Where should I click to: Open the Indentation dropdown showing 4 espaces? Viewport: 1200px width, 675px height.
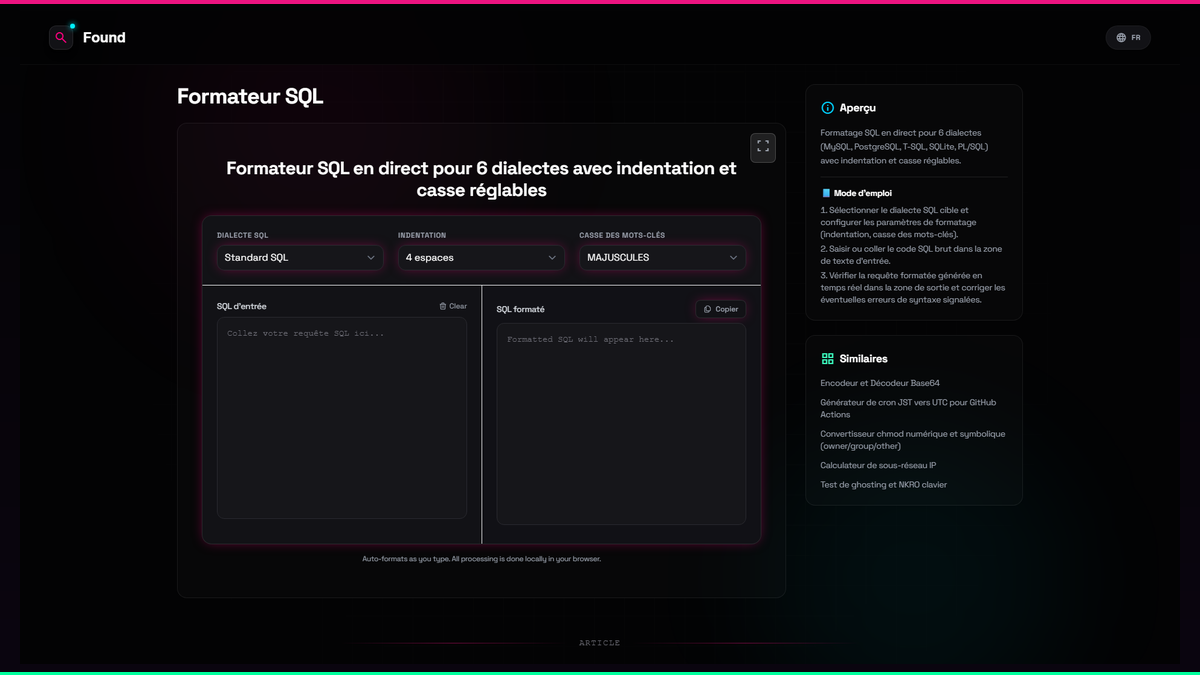click(481, 257)
